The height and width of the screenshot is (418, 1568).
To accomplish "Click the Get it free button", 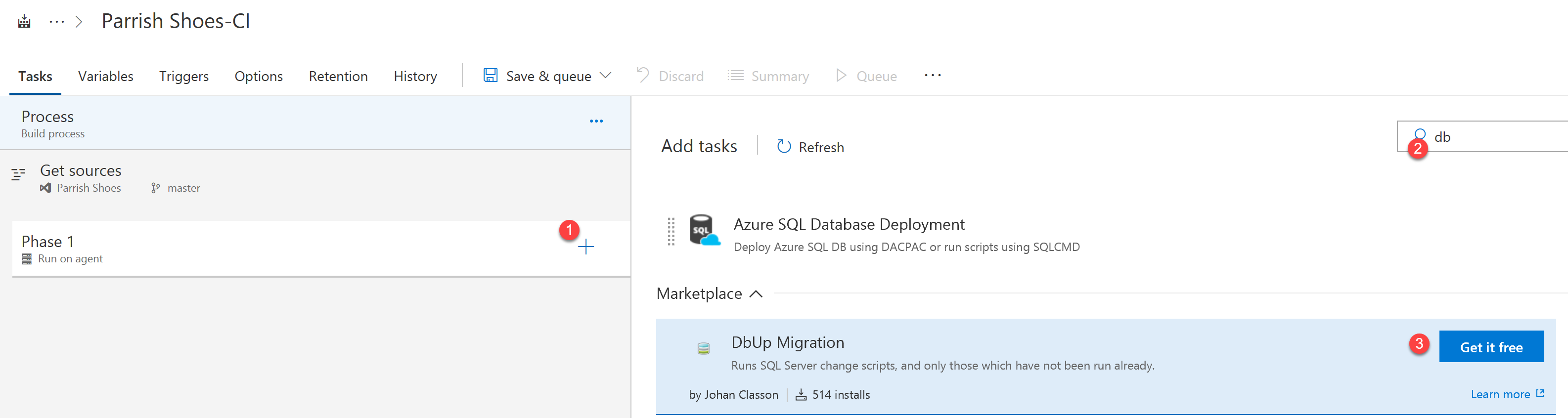I will (x=1491, y=347).
